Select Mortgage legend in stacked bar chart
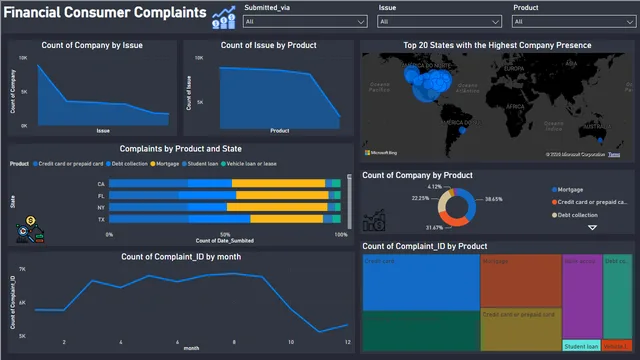This screenshot has height=360, width=640. coord(164,164)
